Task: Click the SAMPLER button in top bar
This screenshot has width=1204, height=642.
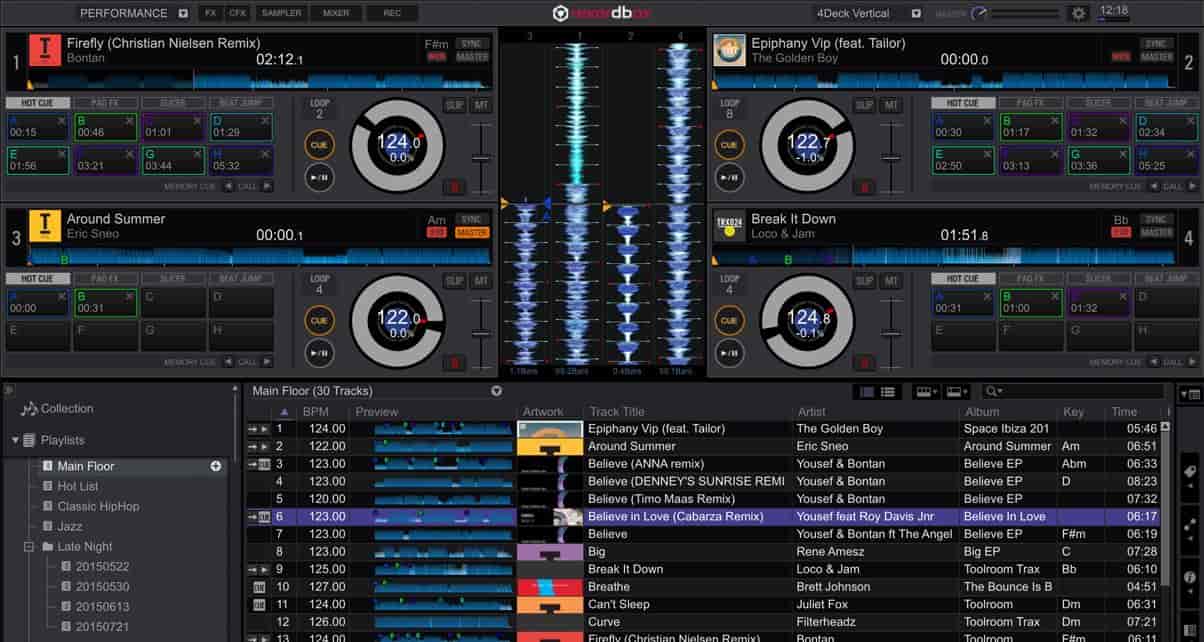Action: tap(281, 13)
